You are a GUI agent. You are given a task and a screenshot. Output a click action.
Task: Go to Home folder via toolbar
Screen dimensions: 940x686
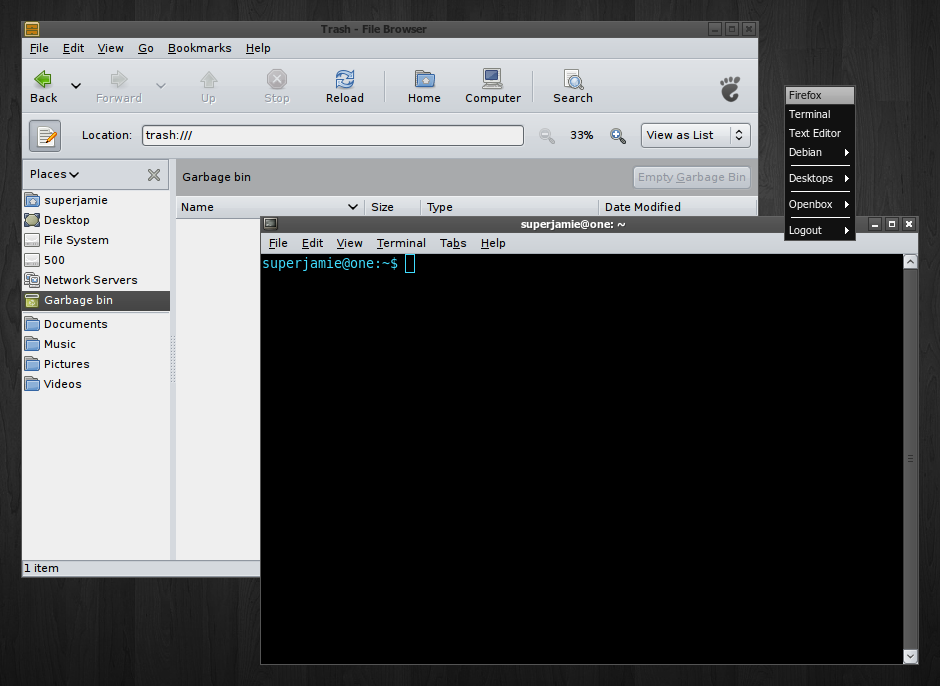click(424, 87)
